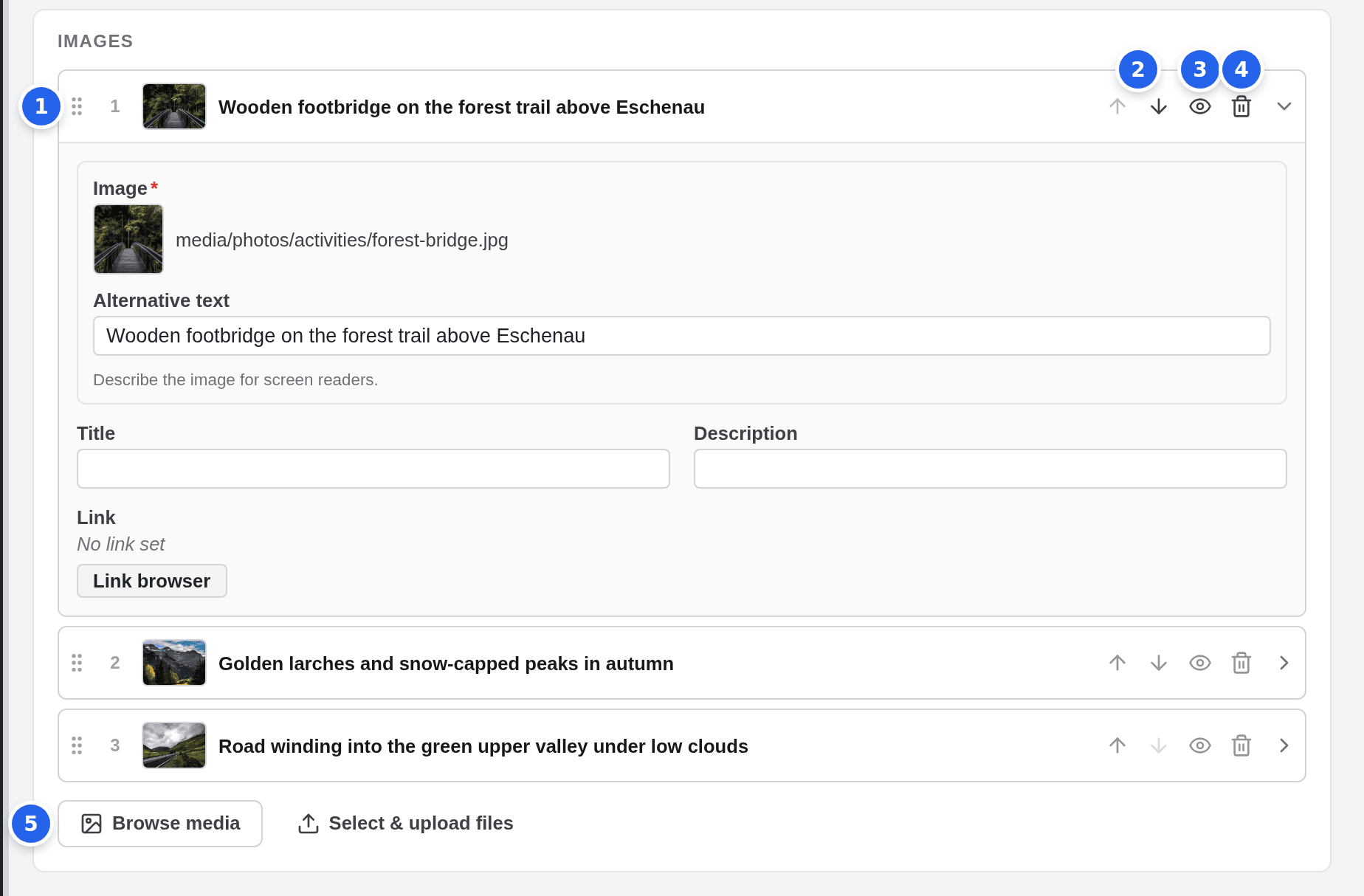1364x896 pixels.
Task: Expand the Golden larches item
Action: pos(1284,664)
